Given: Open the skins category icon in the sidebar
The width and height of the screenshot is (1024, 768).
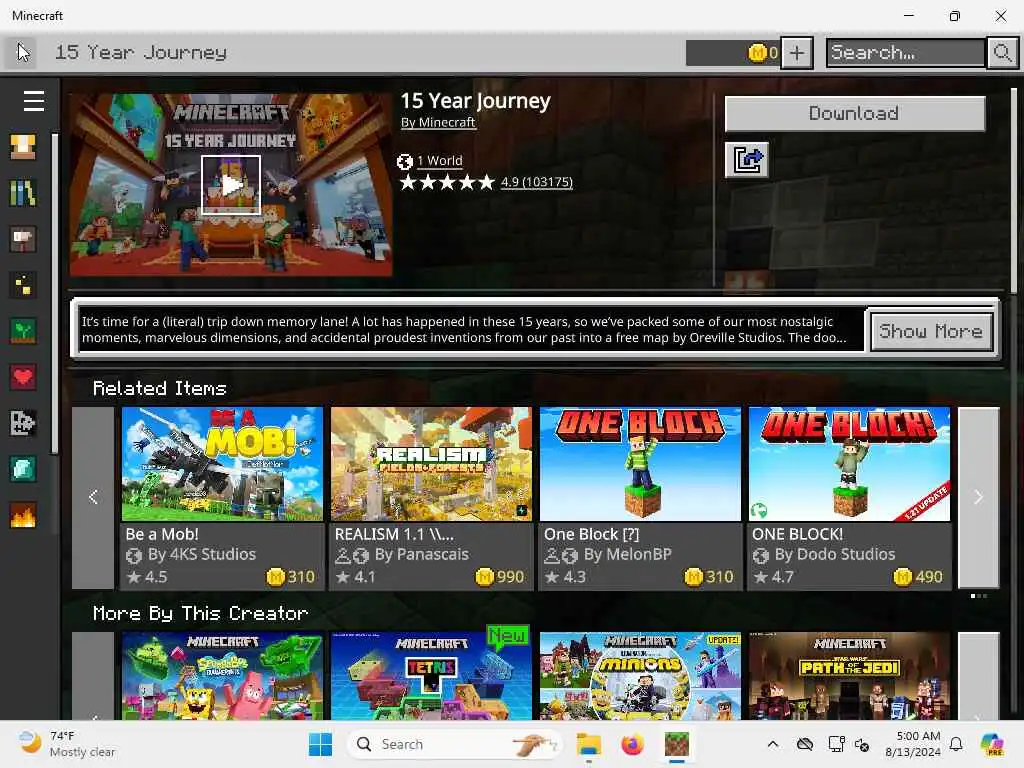Looking at the screenshot, I should pos(23,147).
